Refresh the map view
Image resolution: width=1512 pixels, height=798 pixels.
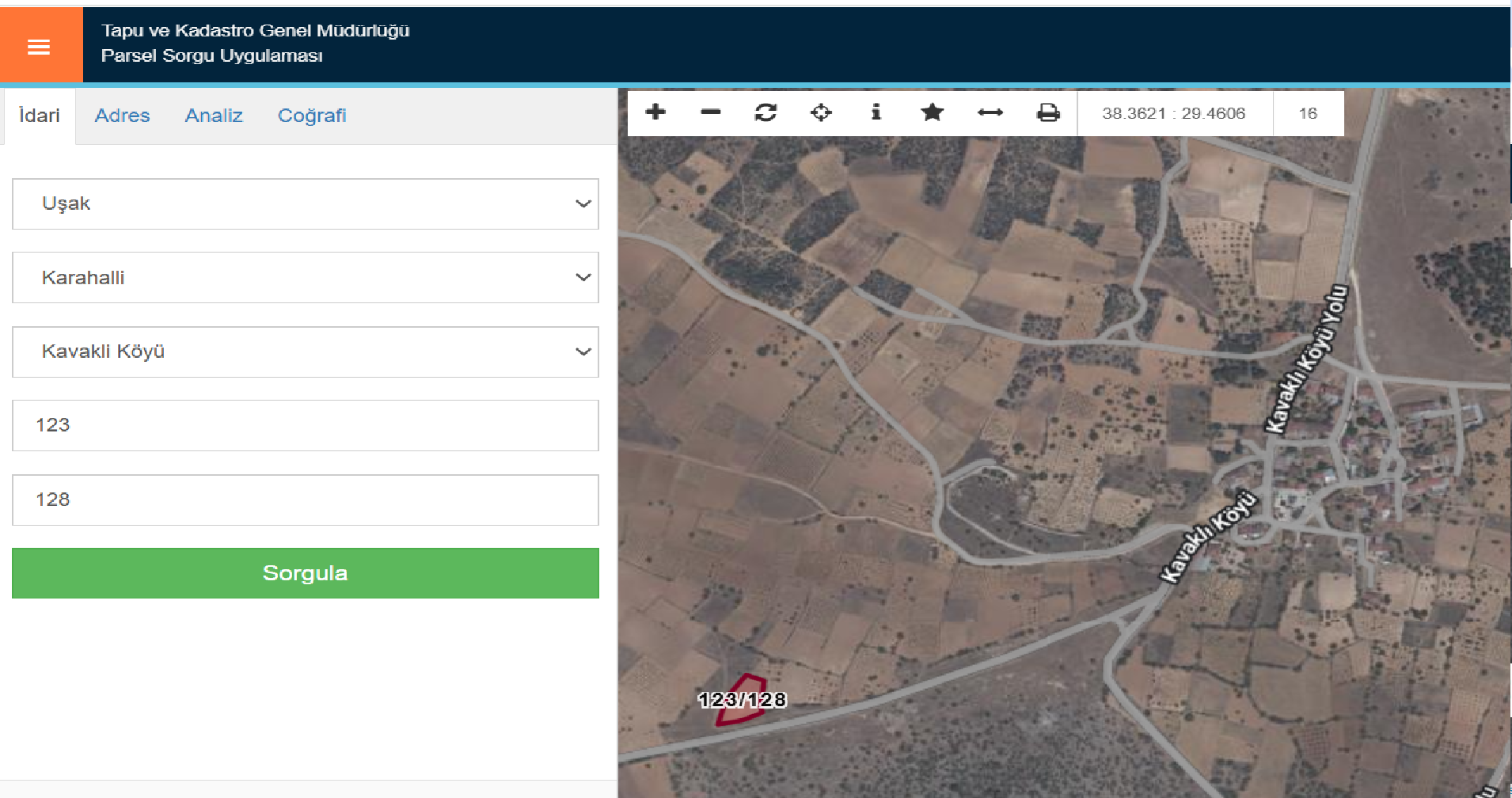click(765, 112)
